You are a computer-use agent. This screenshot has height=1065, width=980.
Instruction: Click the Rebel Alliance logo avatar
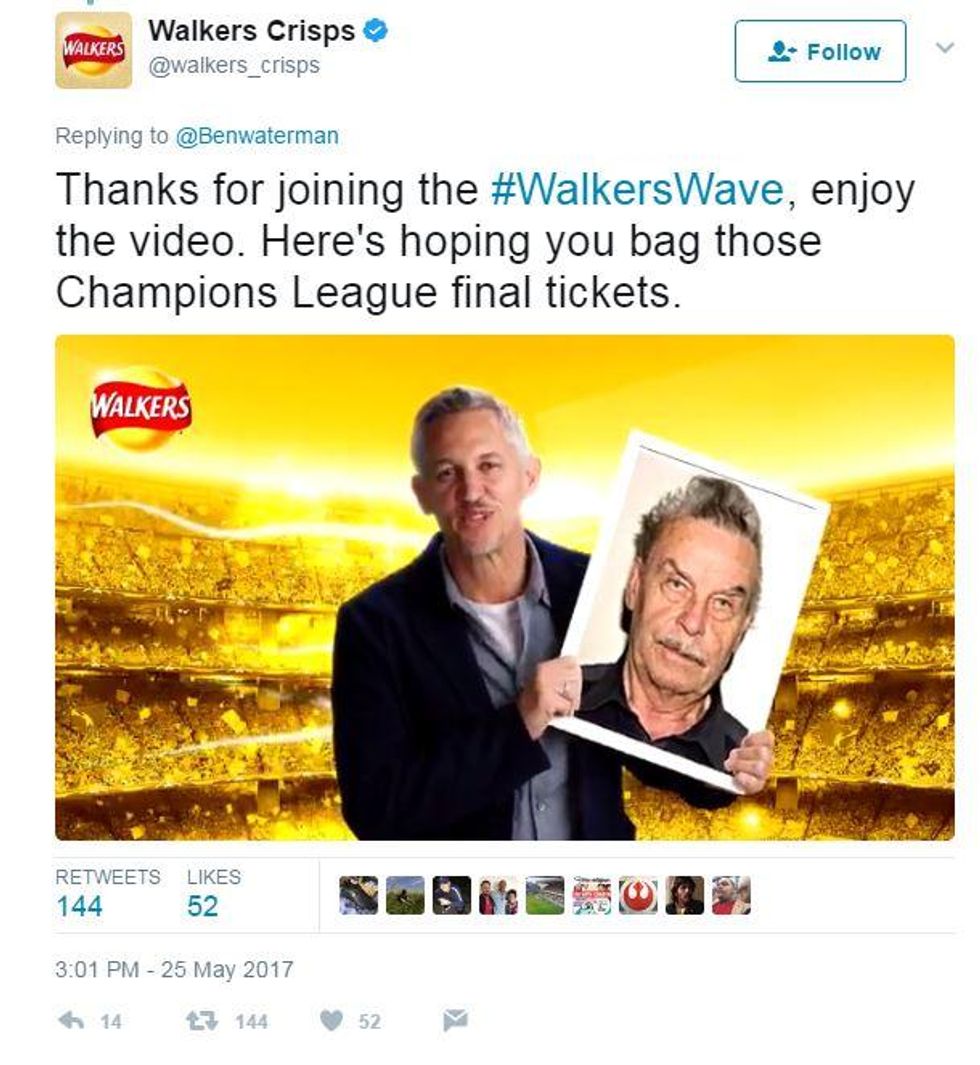(x=638, y=895)
